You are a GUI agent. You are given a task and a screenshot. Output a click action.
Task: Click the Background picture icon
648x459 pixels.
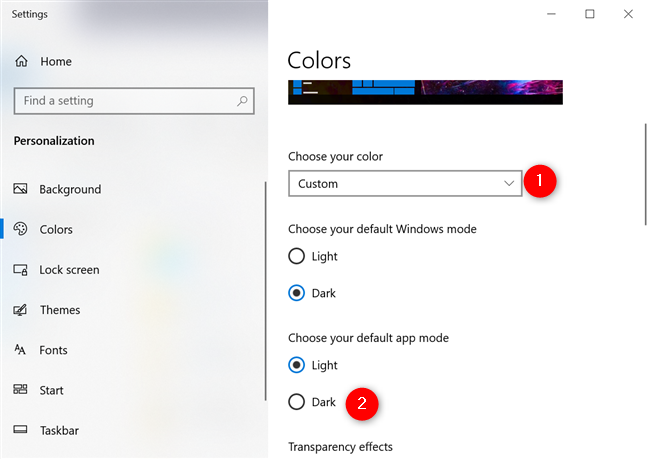point(20,189)
